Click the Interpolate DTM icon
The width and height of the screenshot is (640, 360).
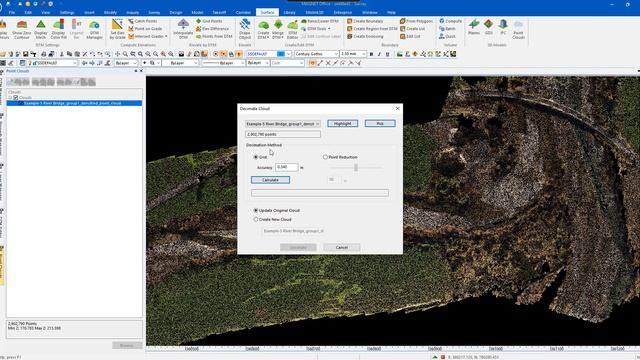click(183, 29)
